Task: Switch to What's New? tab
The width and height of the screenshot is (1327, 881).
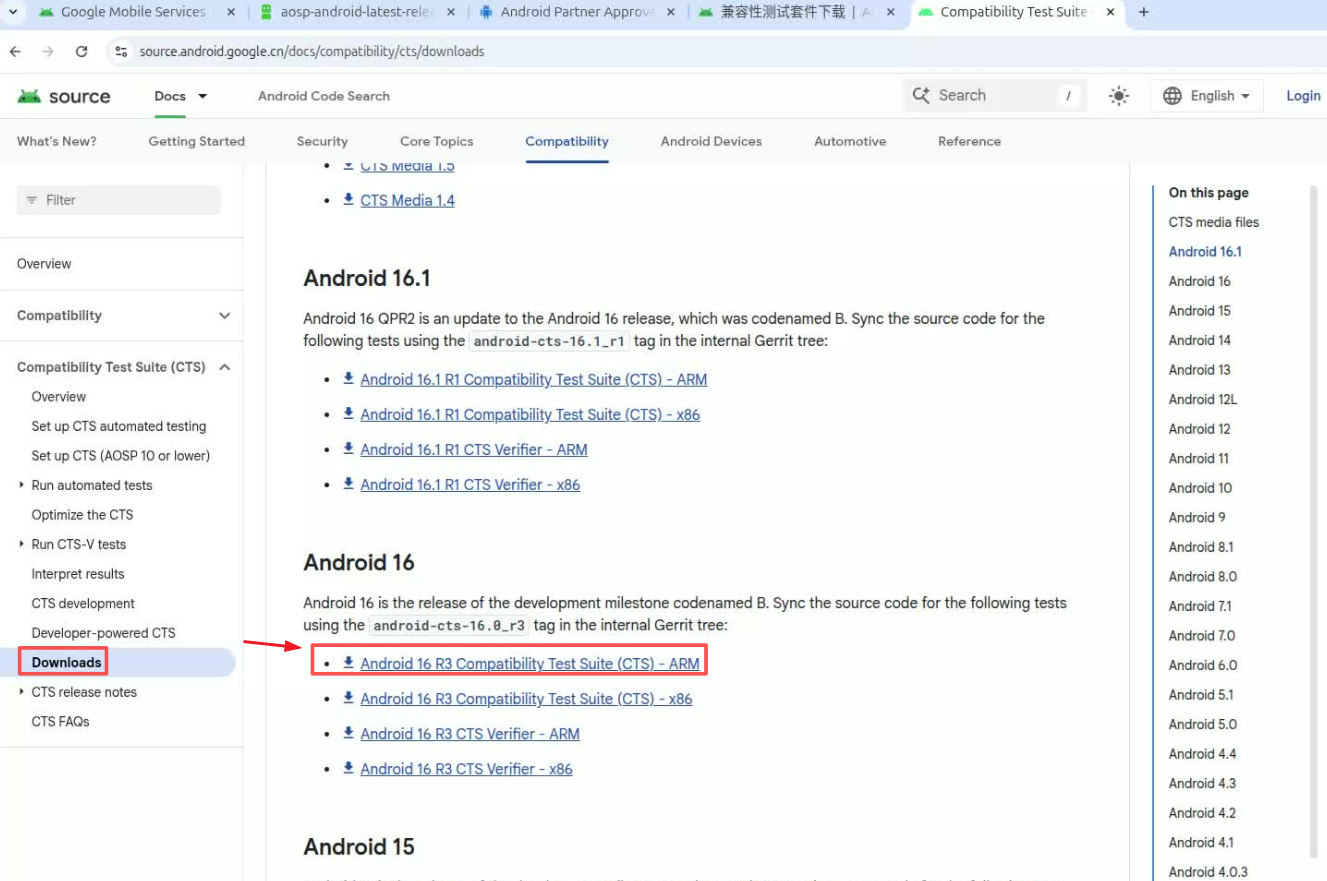Action: [57, 141]
